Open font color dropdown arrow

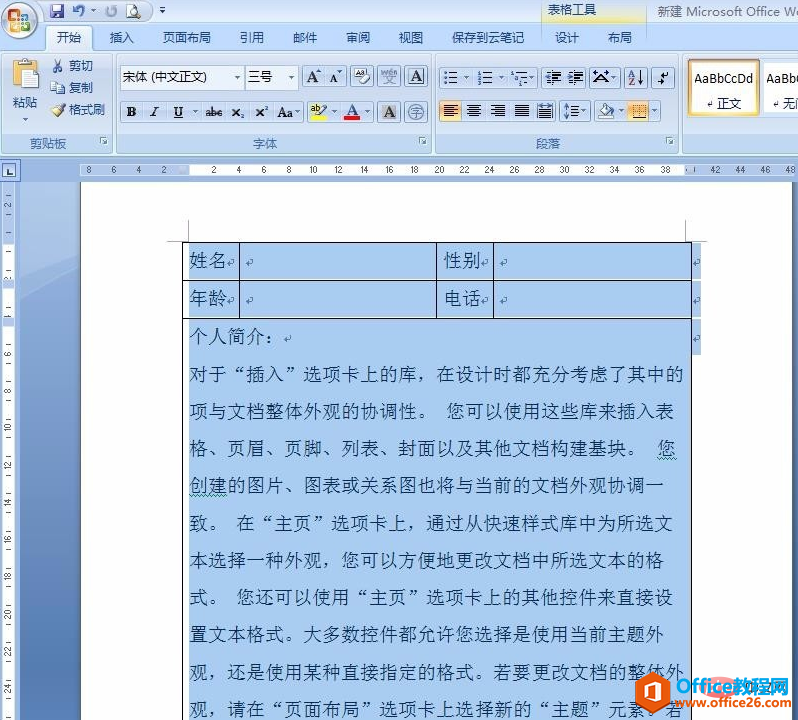(x=367, y=112)
